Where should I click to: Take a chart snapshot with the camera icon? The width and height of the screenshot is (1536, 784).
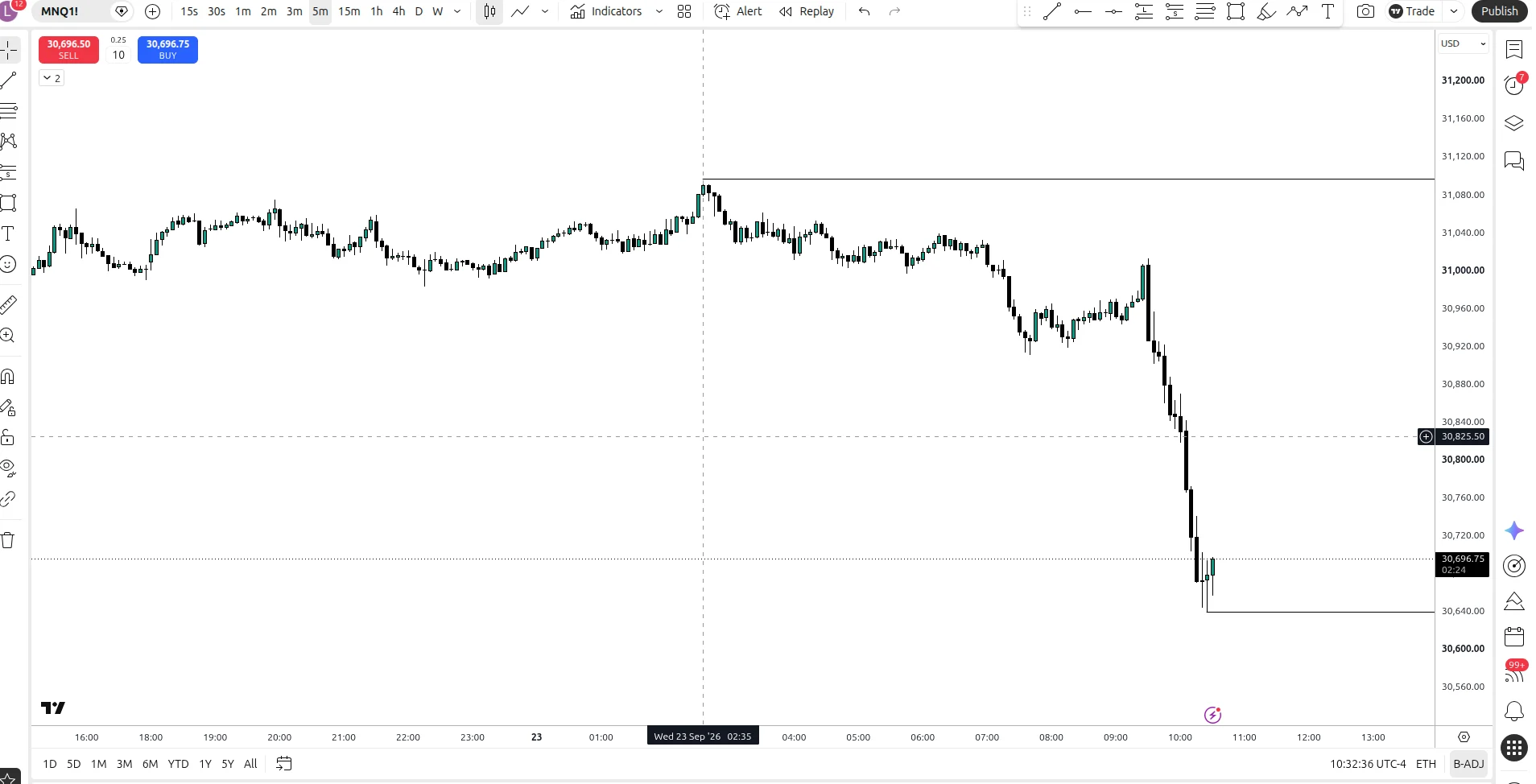(x=1365, y=11)
